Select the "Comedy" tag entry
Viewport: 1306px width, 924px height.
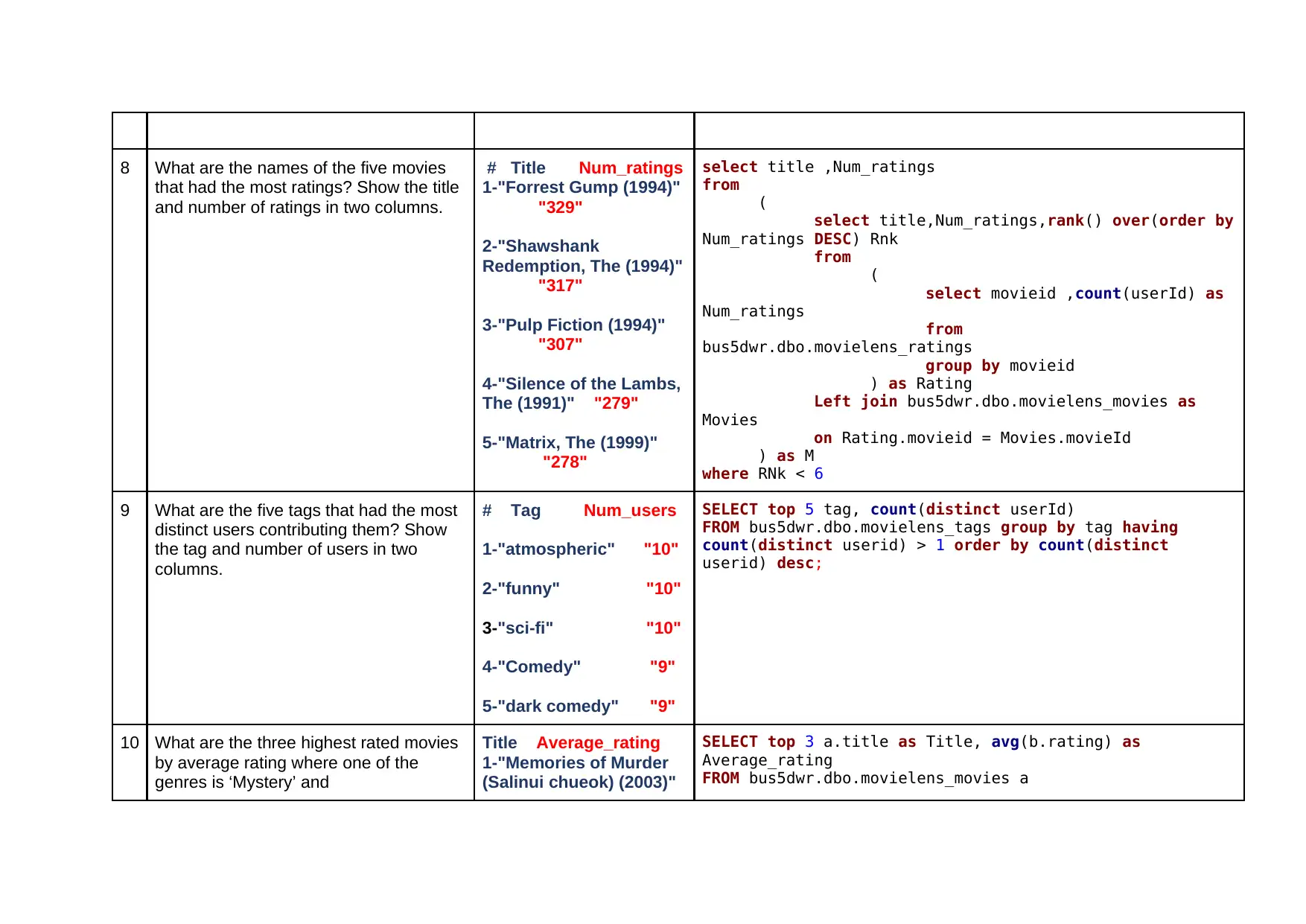coord(531,667)
